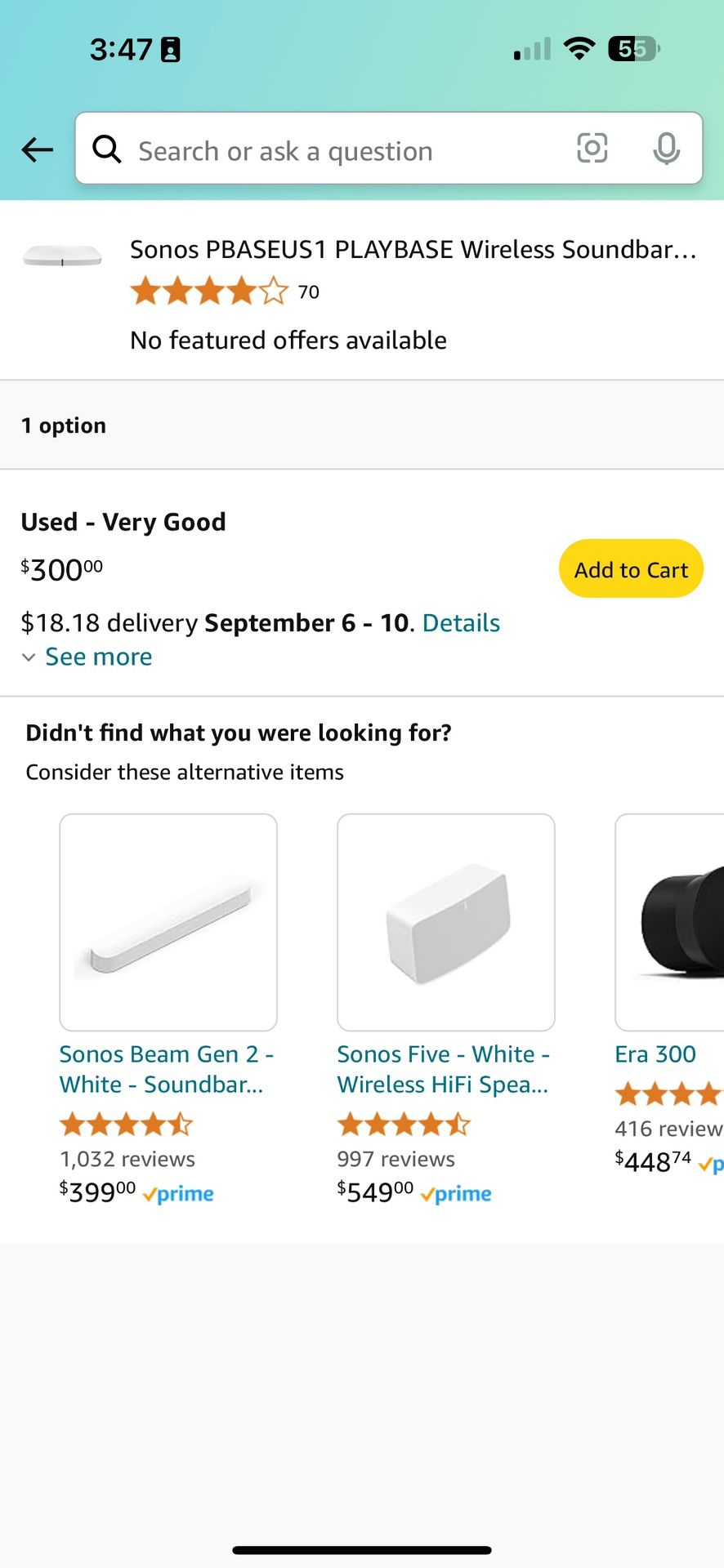The width and height of the screenshot is (724, 1568).
Task: Click the Sonos Playbase star rating
Action: tap(209, 292)
